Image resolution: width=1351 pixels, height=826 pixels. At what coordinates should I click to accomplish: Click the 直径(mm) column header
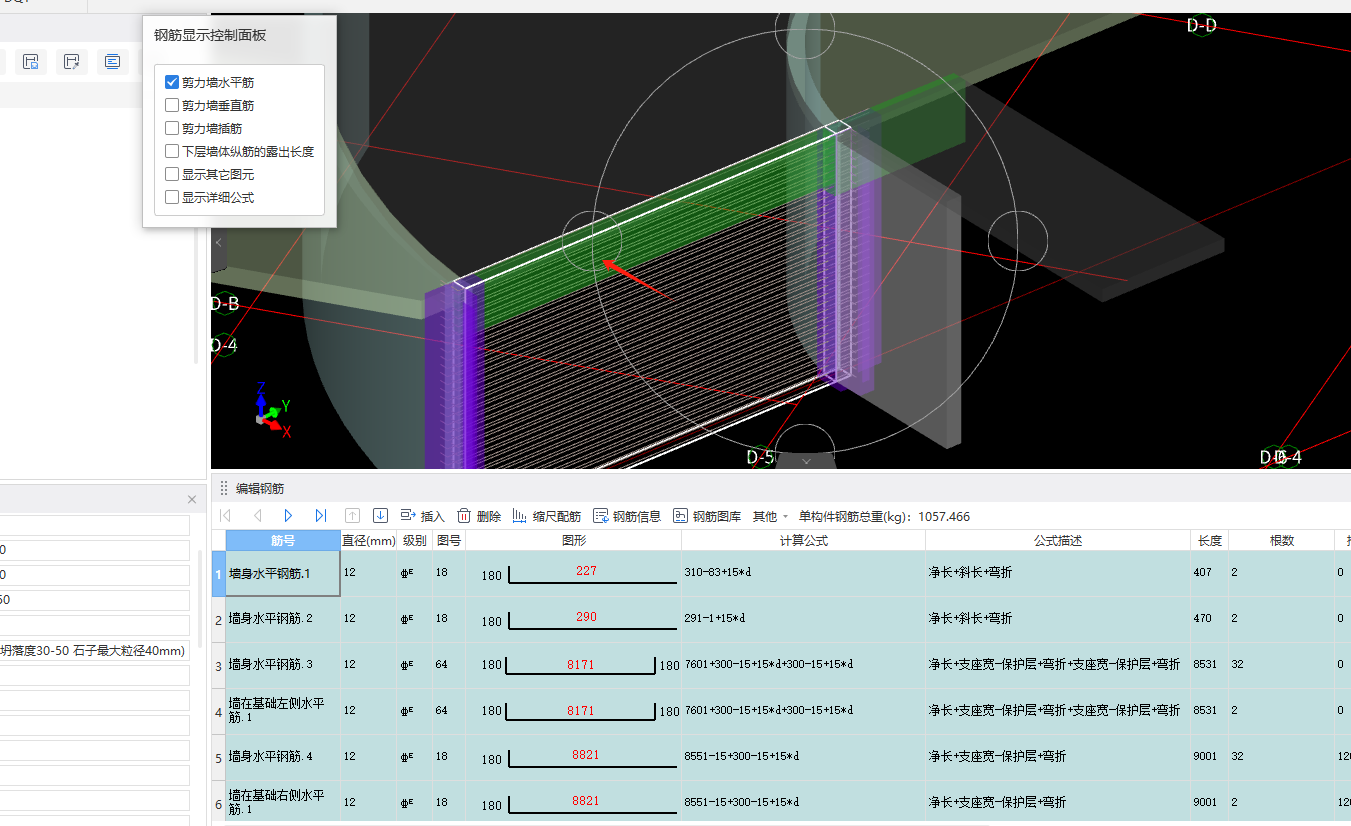point(369,540)
